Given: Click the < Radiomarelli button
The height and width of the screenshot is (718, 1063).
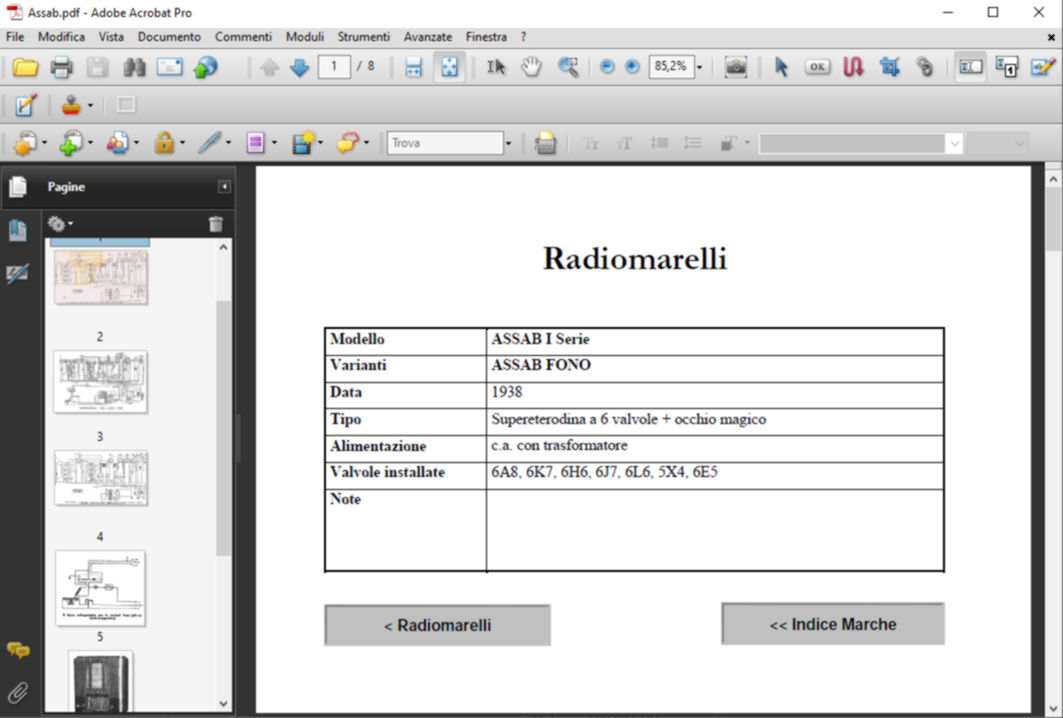Looking at the screenshot, I should (x=437, y=625).
